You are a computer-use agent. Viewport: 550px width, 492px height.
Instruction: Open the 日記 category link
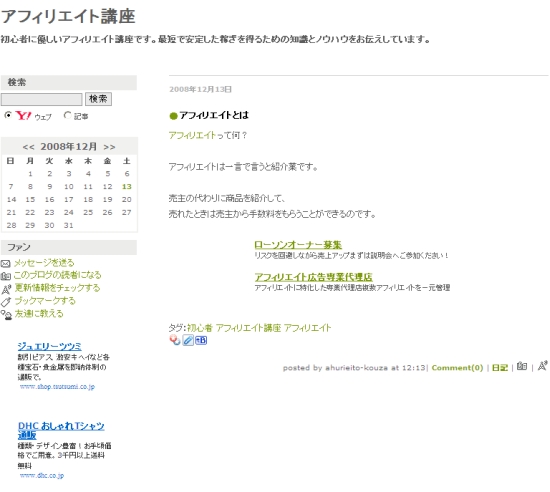499,368
